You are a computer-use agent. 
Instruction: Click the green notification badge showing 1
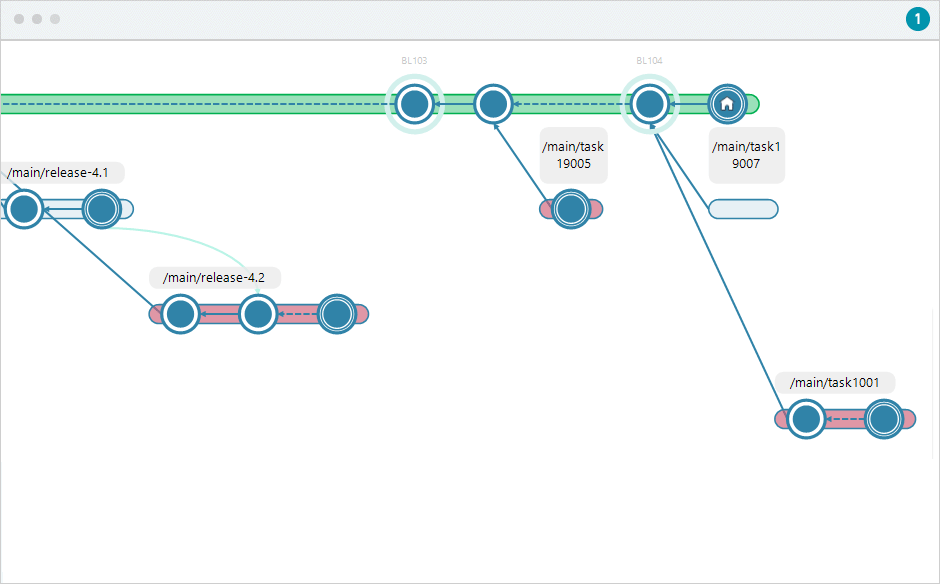pos(918,19)
